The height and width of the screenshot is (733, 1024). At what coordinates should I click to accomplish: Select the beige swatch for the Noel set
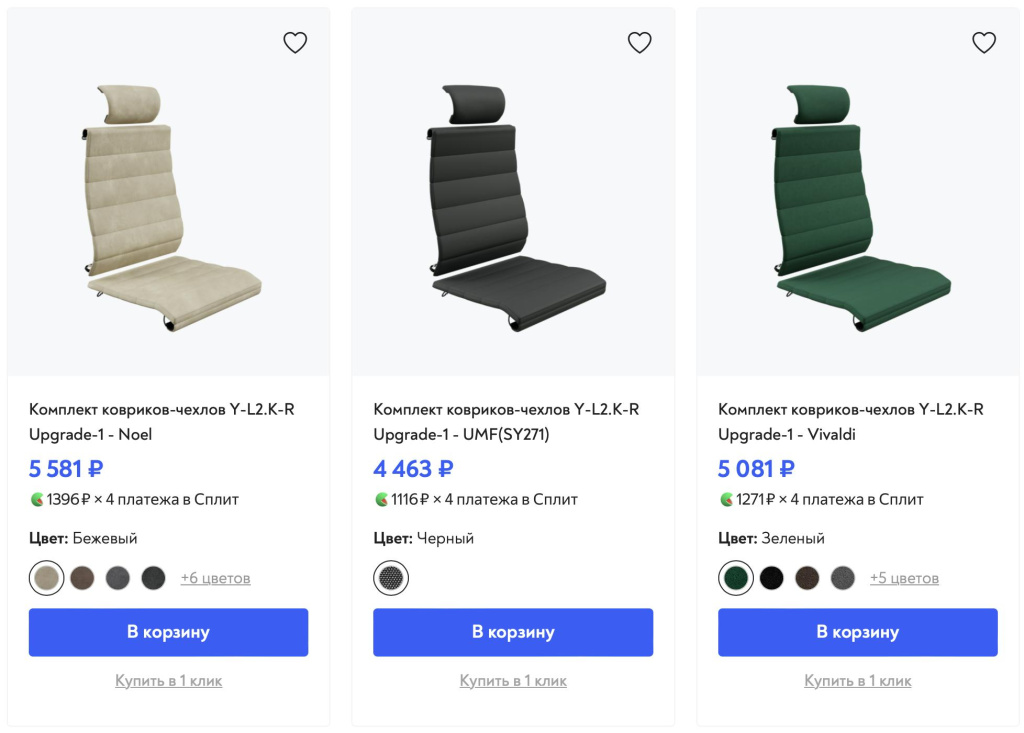[46, 578]
